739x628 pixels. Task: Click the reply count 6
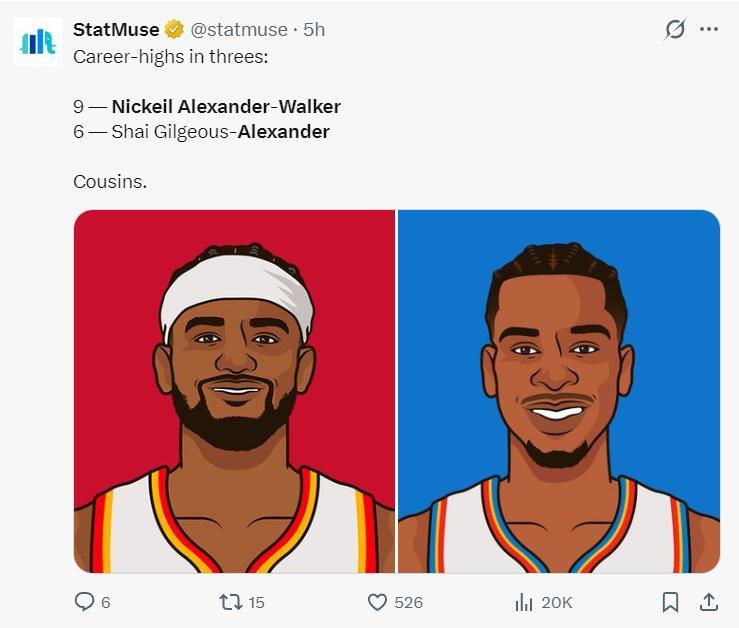(106, 602)
